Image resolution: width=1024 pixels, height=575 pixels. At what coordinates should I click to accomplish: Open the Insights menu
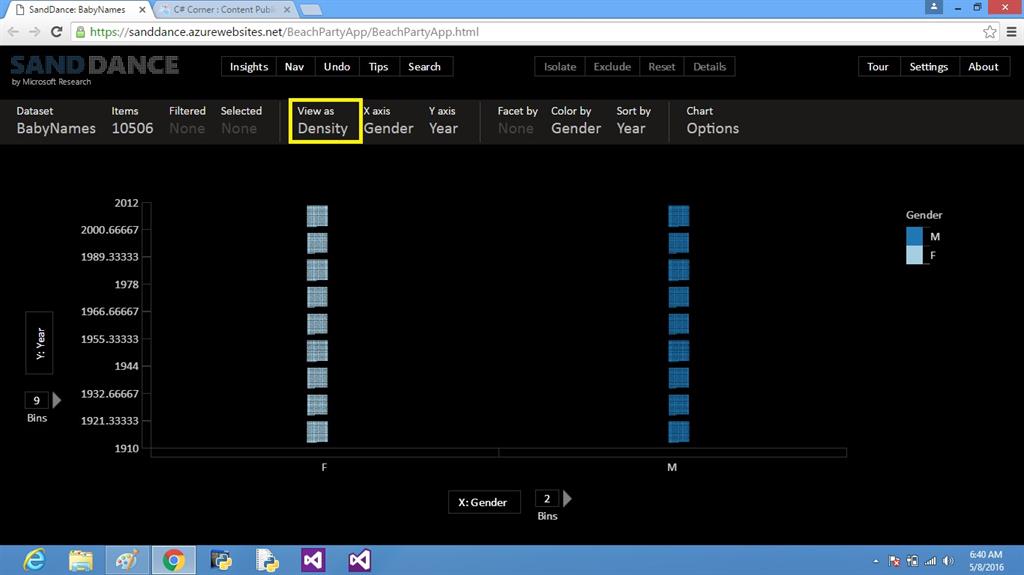coord(249,67)
